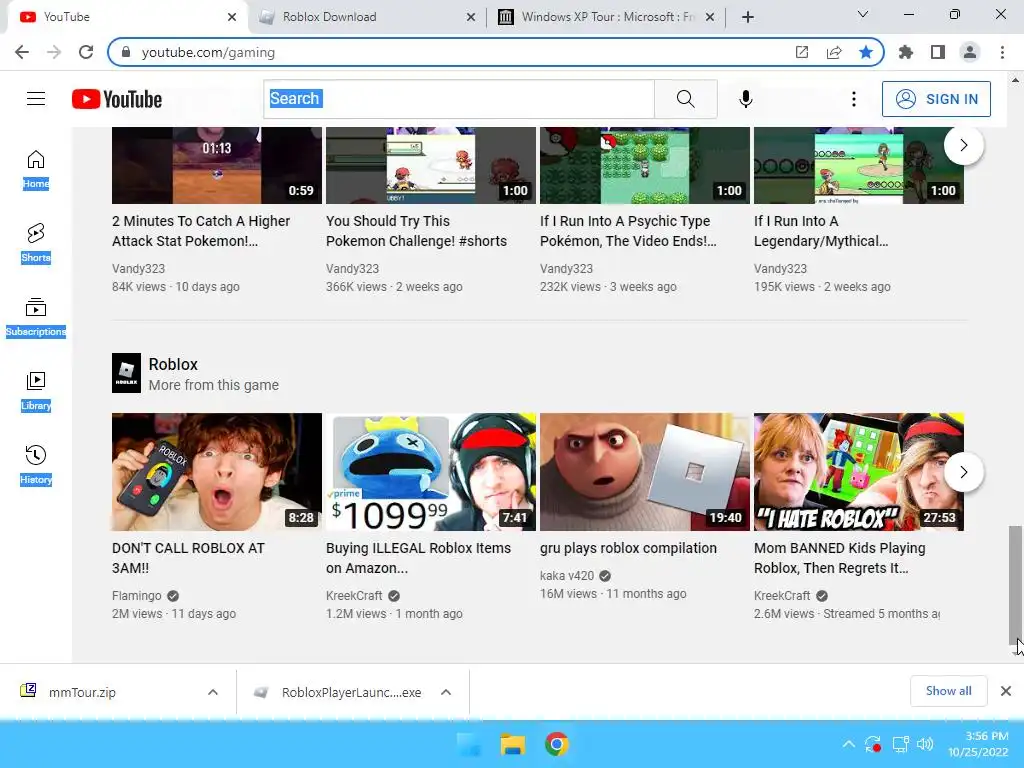Image resolution: width=1024 pixels, height=768 pixels.
Task: Open YouTube settings three-dot menu
Action: pos(854,99)
